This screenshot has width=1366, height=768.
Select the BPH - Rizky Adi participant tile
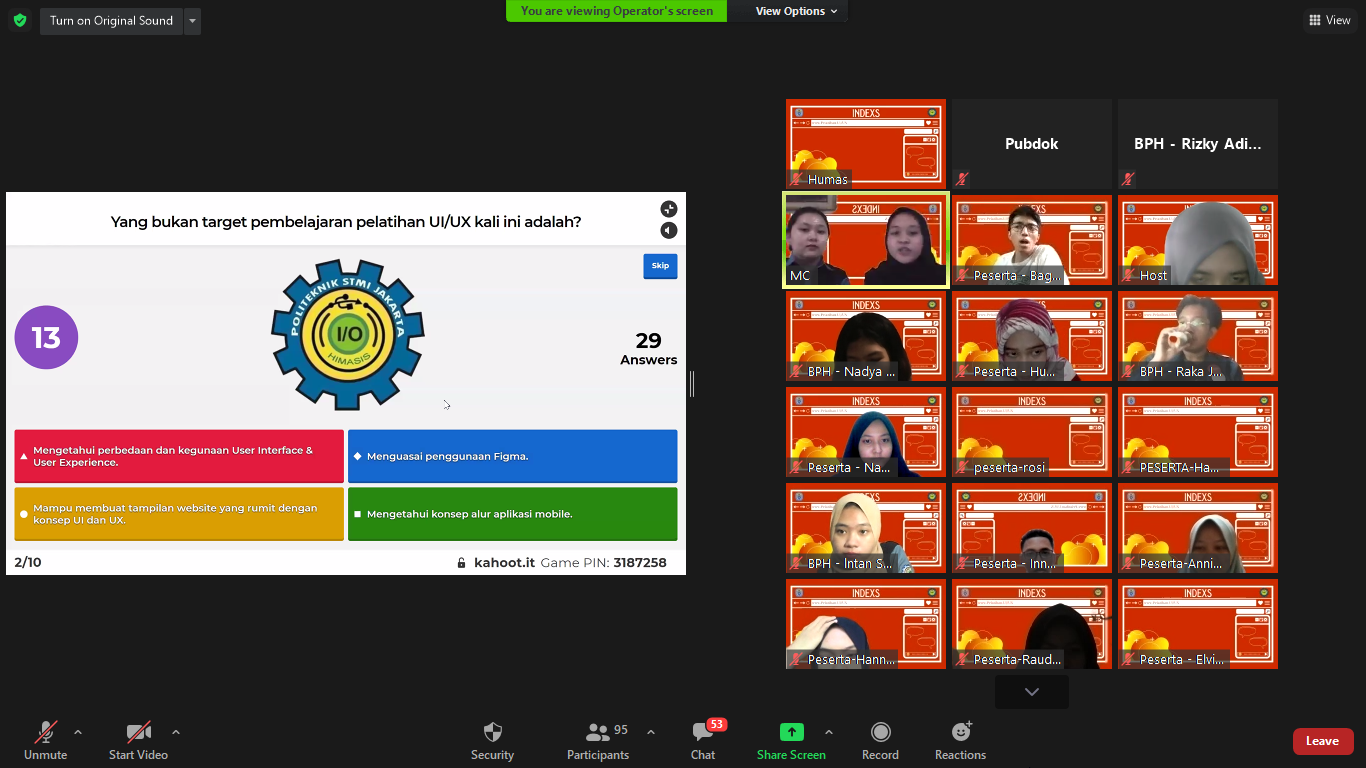coord(1198,144)
